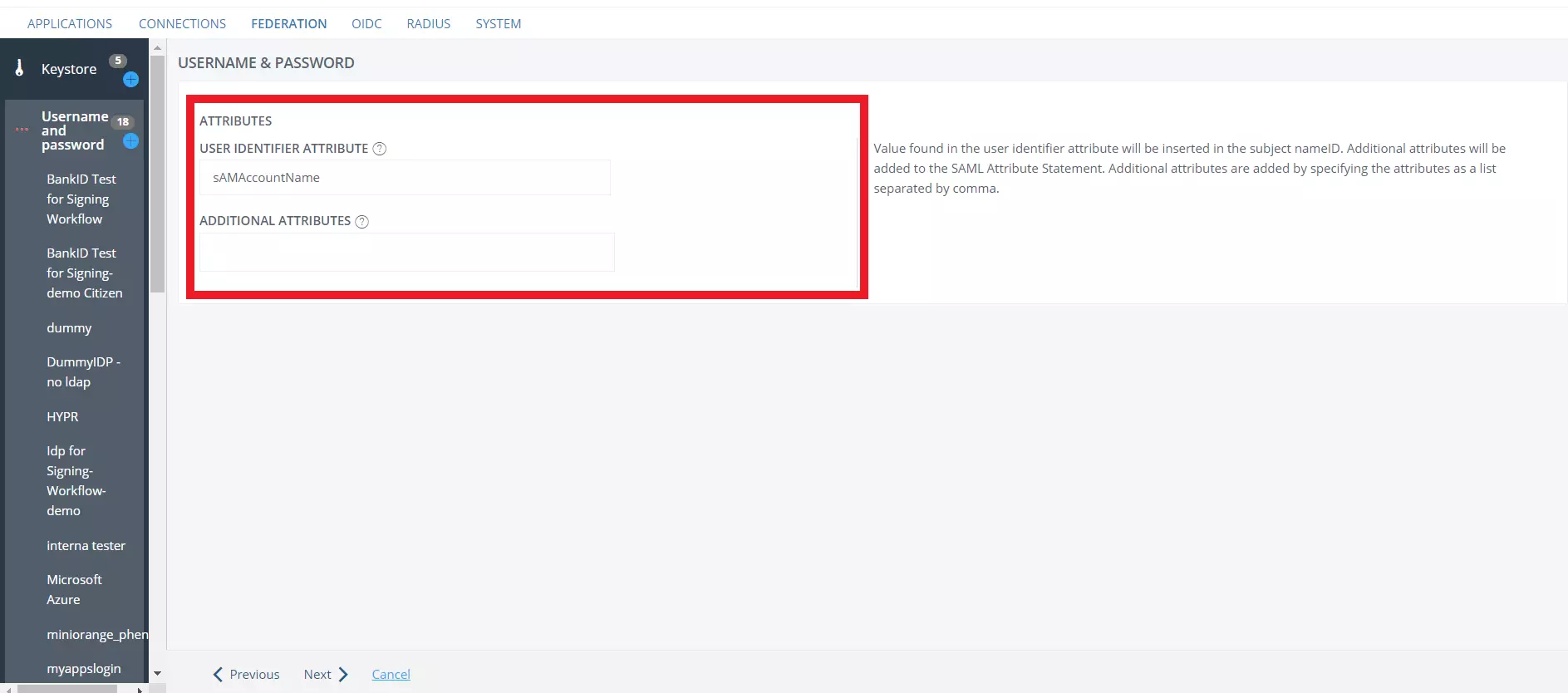Image resolution: width=1568 pixels, height=693 pixels.
Task: Switch to the Federation tab
Action: [288, 23]
